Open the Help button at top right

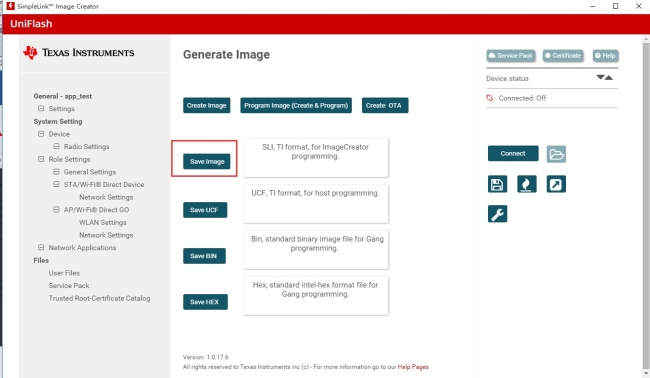pyautogui.click(x=605, y=56)
